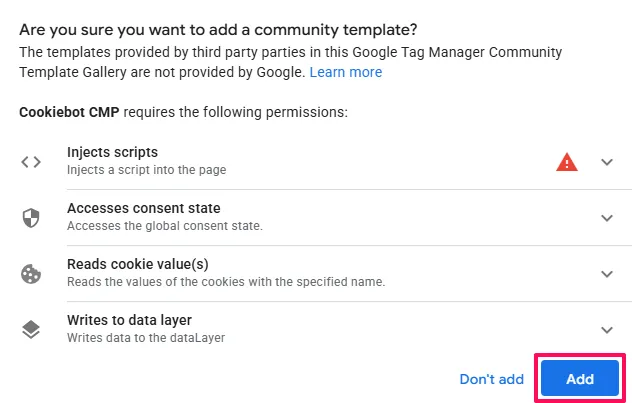
Task: Click the "Injects a script into the page" description
Action: pos(146,170)
